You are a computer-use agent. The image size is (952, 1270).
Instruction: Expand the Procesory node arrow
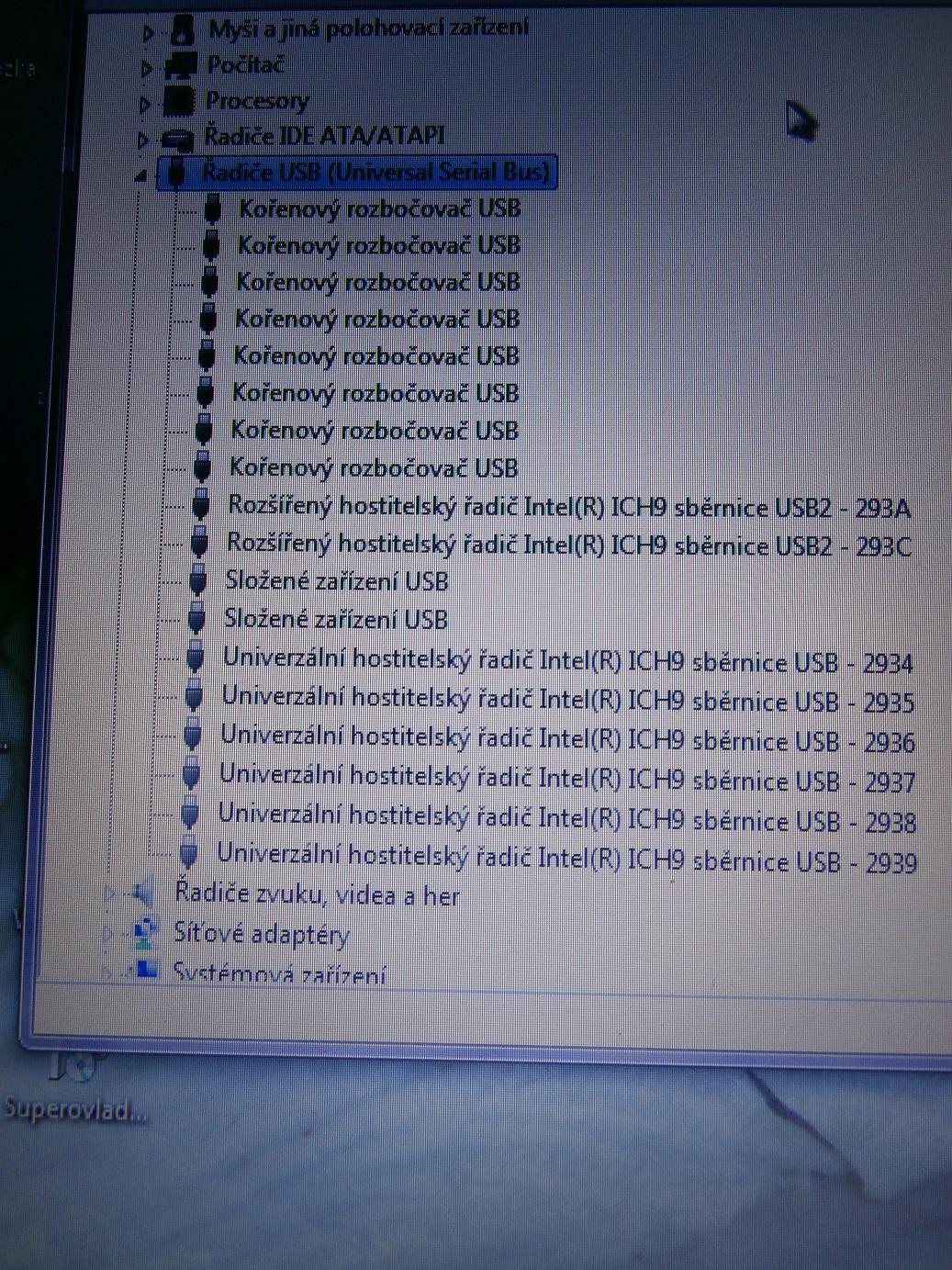144,105
